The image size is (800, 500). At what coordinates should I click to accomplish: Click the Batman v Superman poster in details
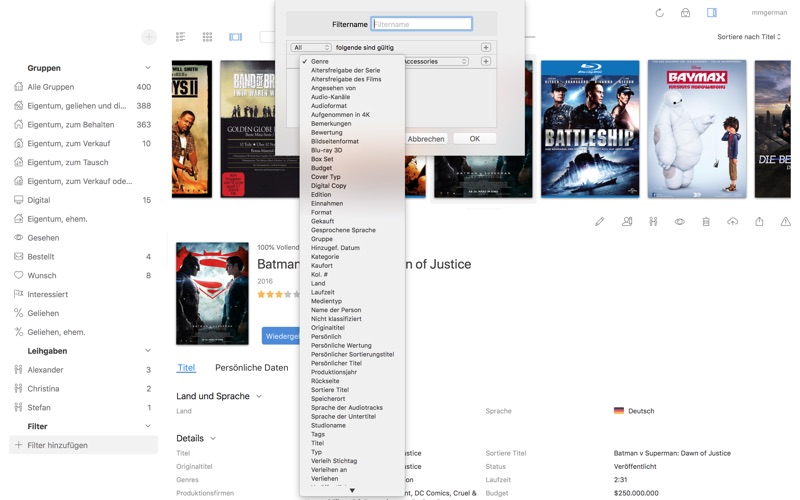212,293
